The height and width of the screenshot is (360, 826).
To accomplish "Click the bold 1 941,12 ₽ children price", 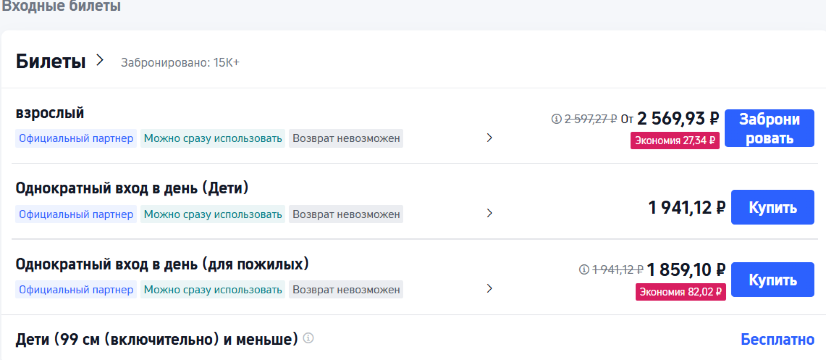I will 687,208.
